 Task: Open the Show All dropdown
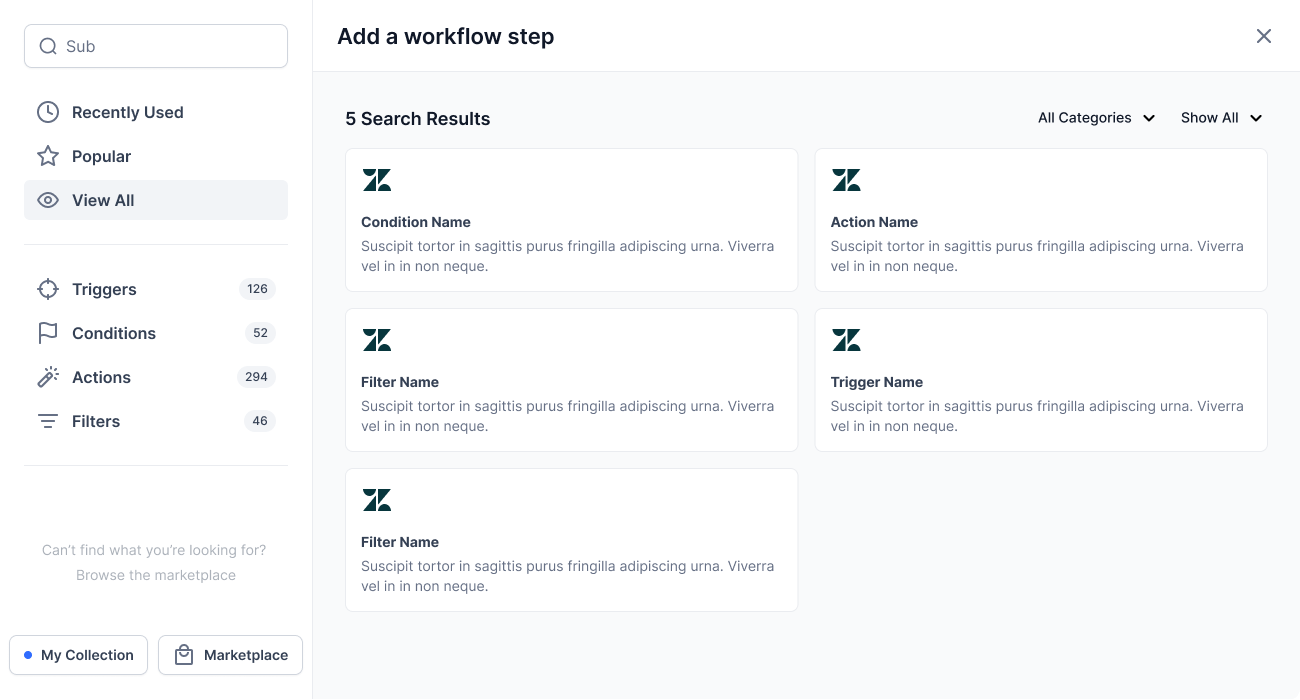pyautogui.click(x=1222, y=118)
